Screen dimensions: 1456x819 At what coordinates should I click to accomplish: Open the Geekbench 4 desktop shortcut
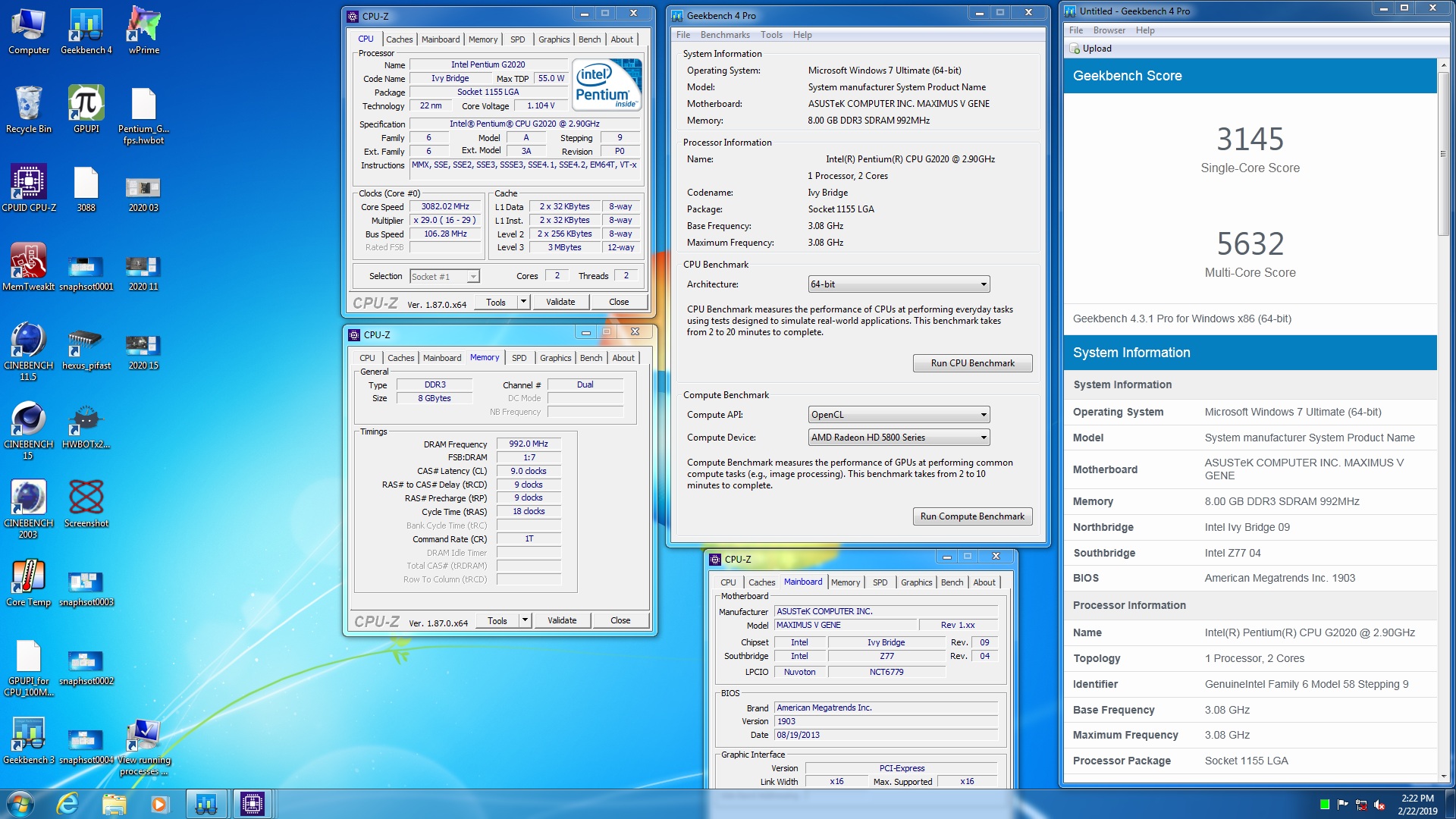coord(86,32)
